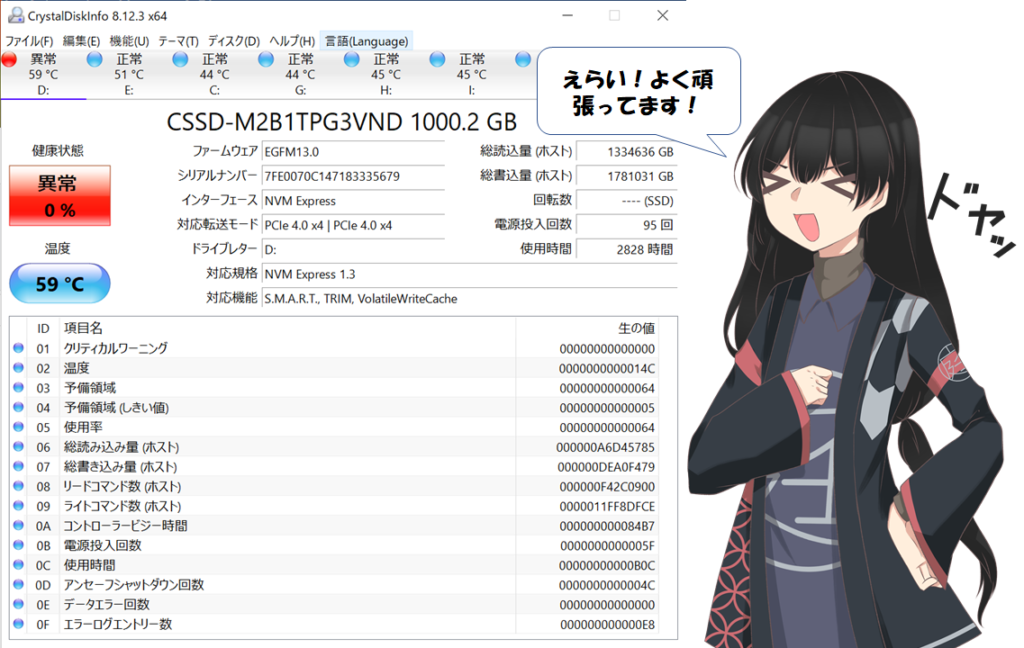
Task: Click raw value 0000000000014C
Action: [607, 368]
